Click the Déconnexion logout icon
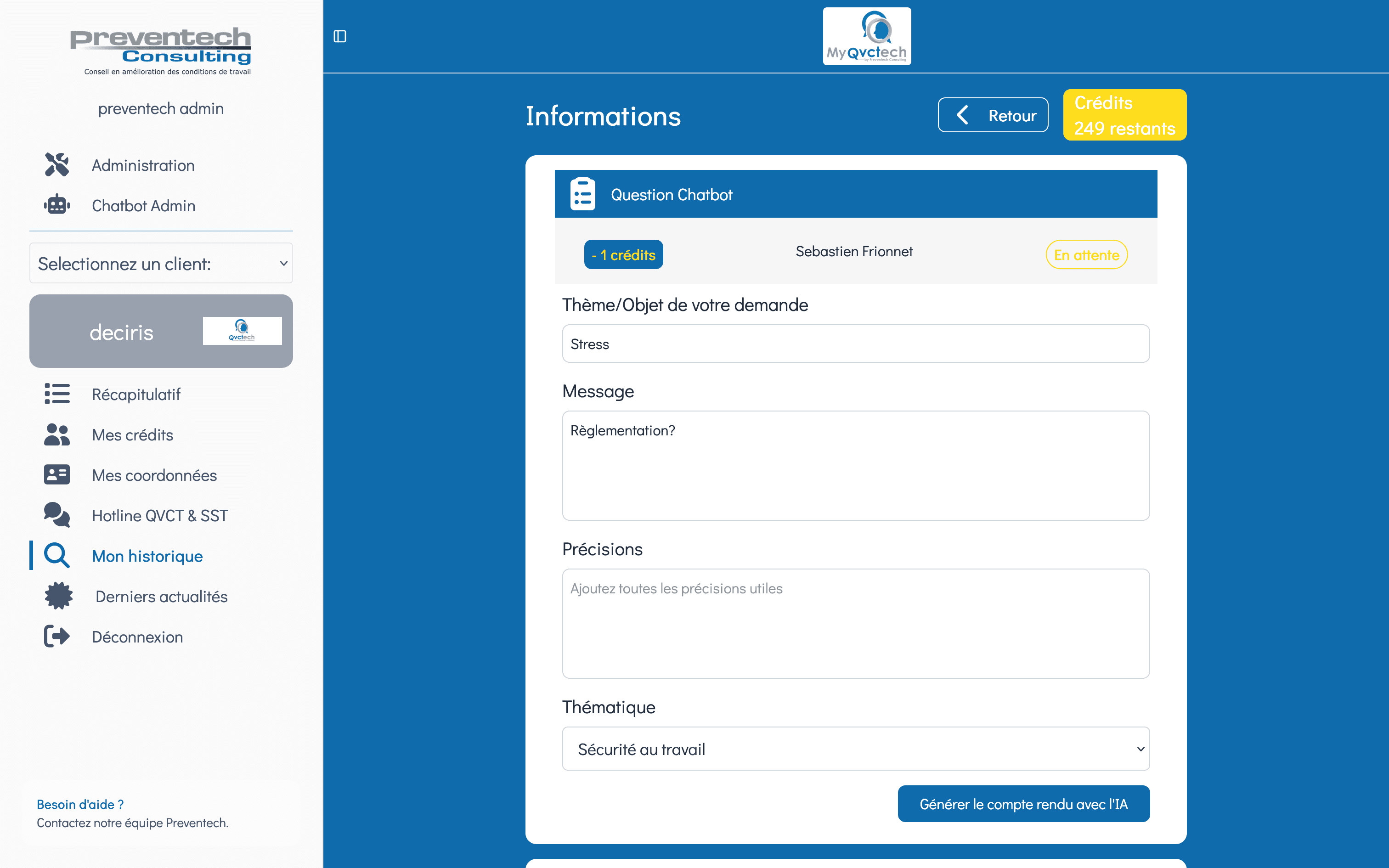 pos(57,637)
